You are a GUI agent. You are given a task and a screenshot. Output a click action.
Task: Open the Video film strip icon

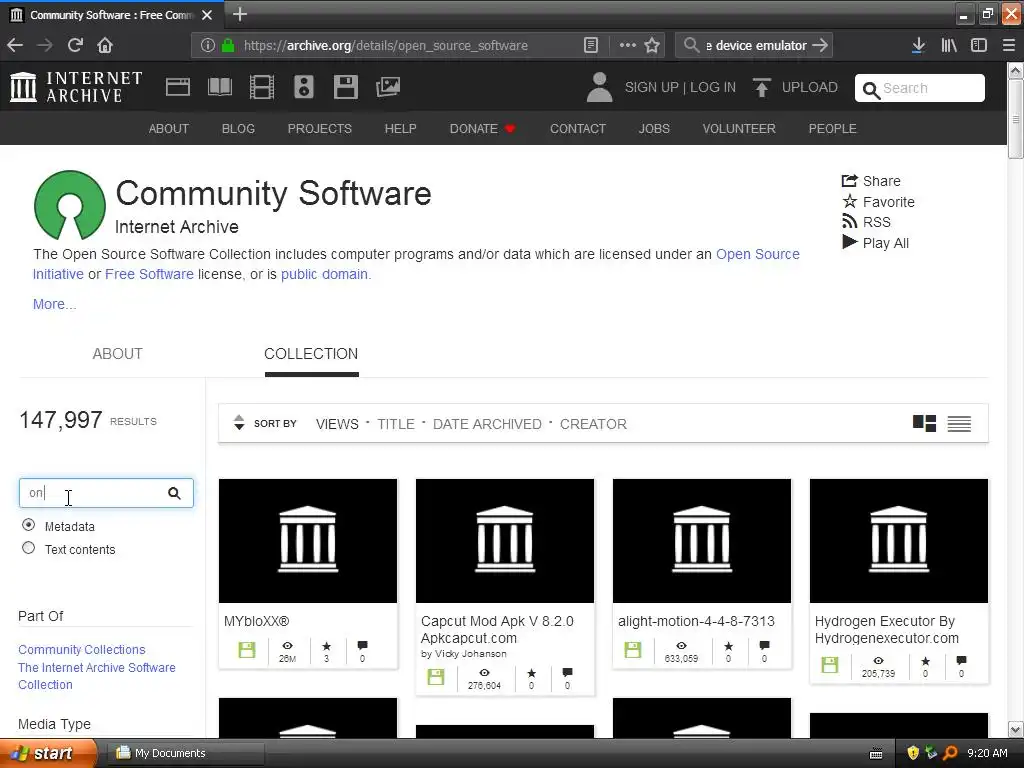(262, 87)
